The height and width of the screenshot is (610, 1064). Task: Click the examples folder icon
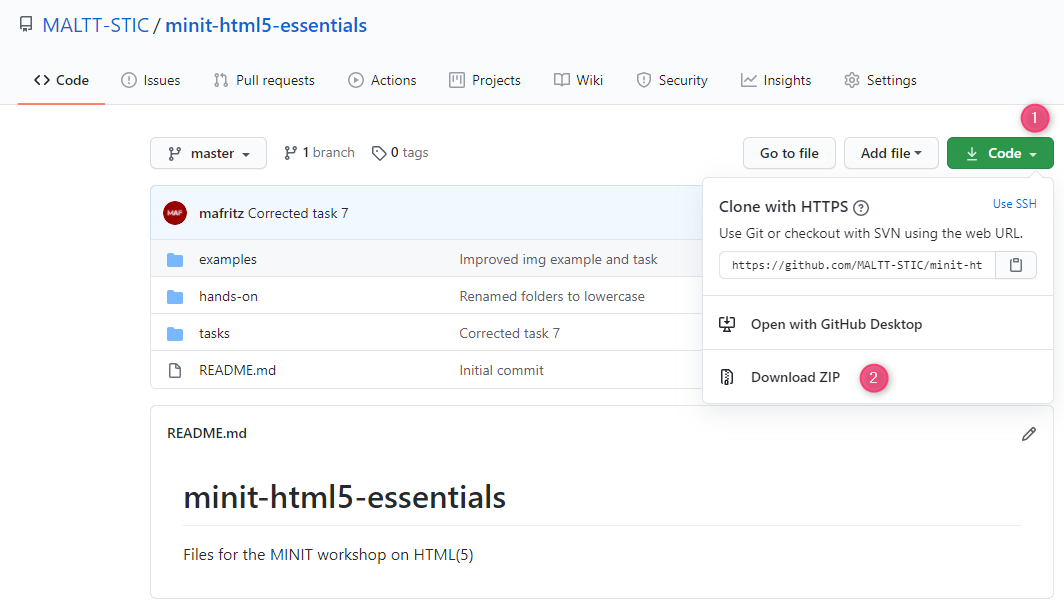175,260
